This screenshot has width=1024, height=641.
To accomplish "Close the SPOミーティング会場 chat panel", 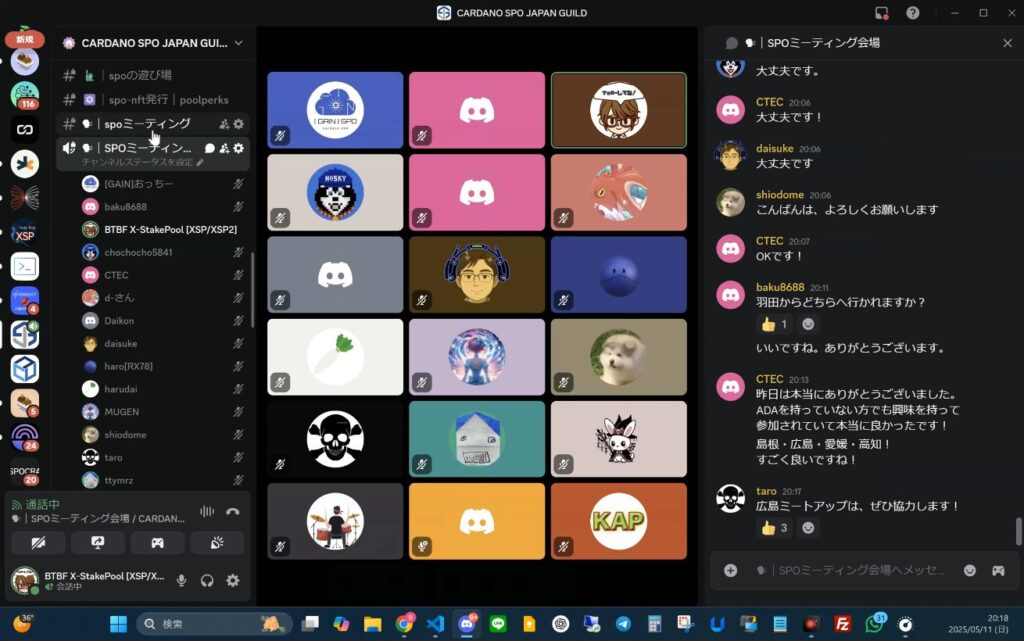I will [1007, 43].
